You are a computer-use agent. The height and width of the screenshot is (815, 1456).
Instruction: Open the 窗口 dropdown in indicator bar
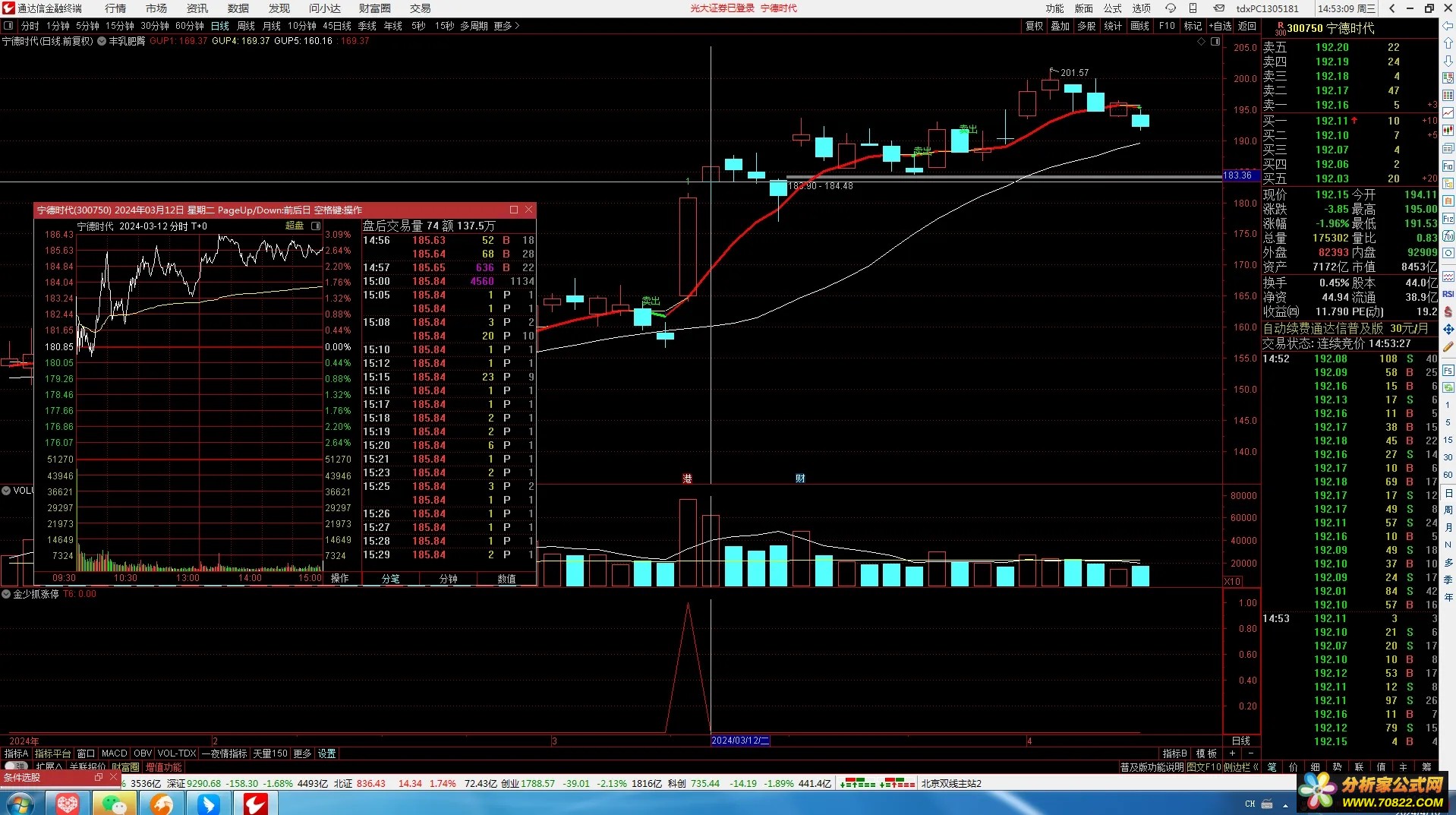[86, 753]
